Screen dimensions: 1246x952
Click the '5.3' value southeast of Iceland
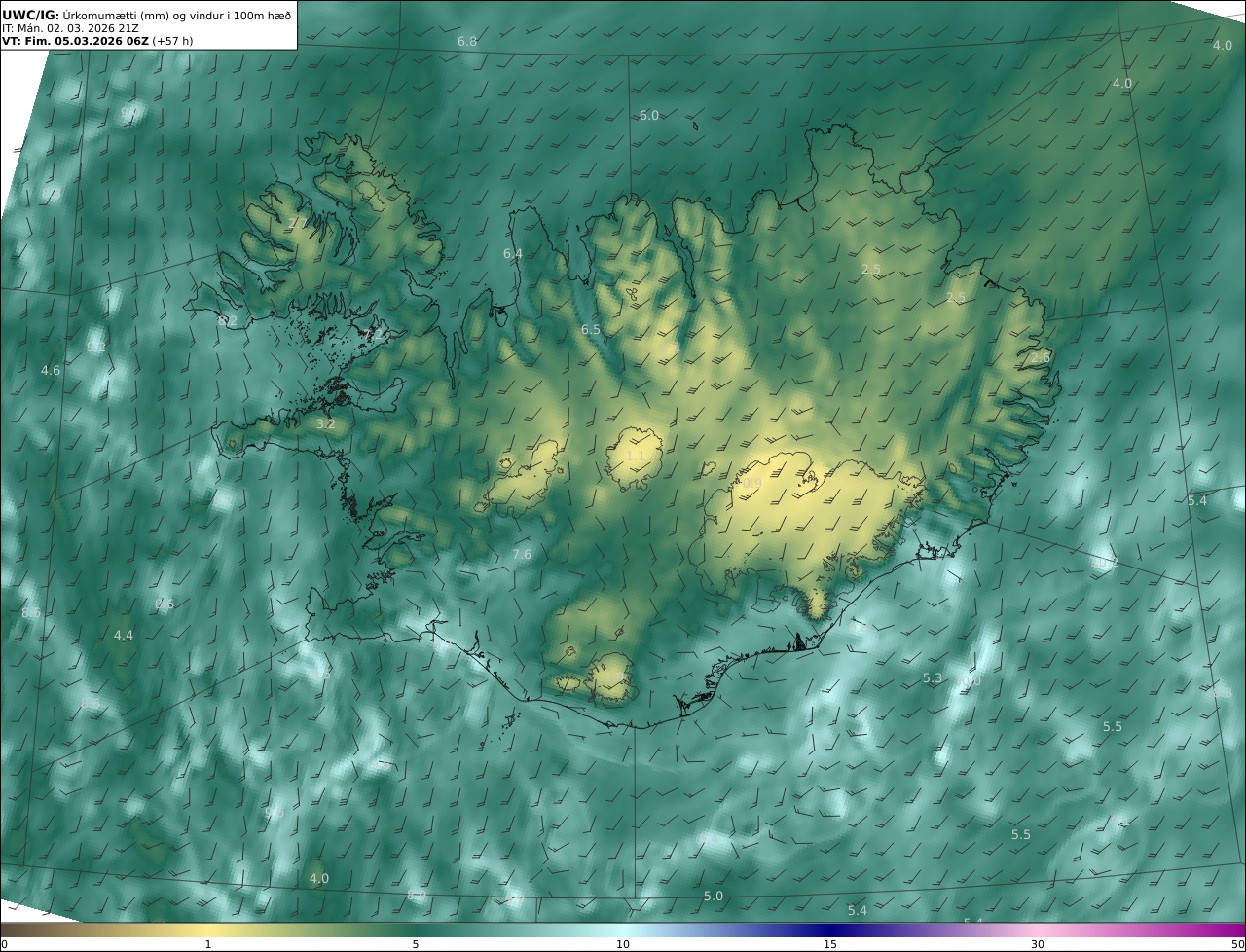coord(933,677)
